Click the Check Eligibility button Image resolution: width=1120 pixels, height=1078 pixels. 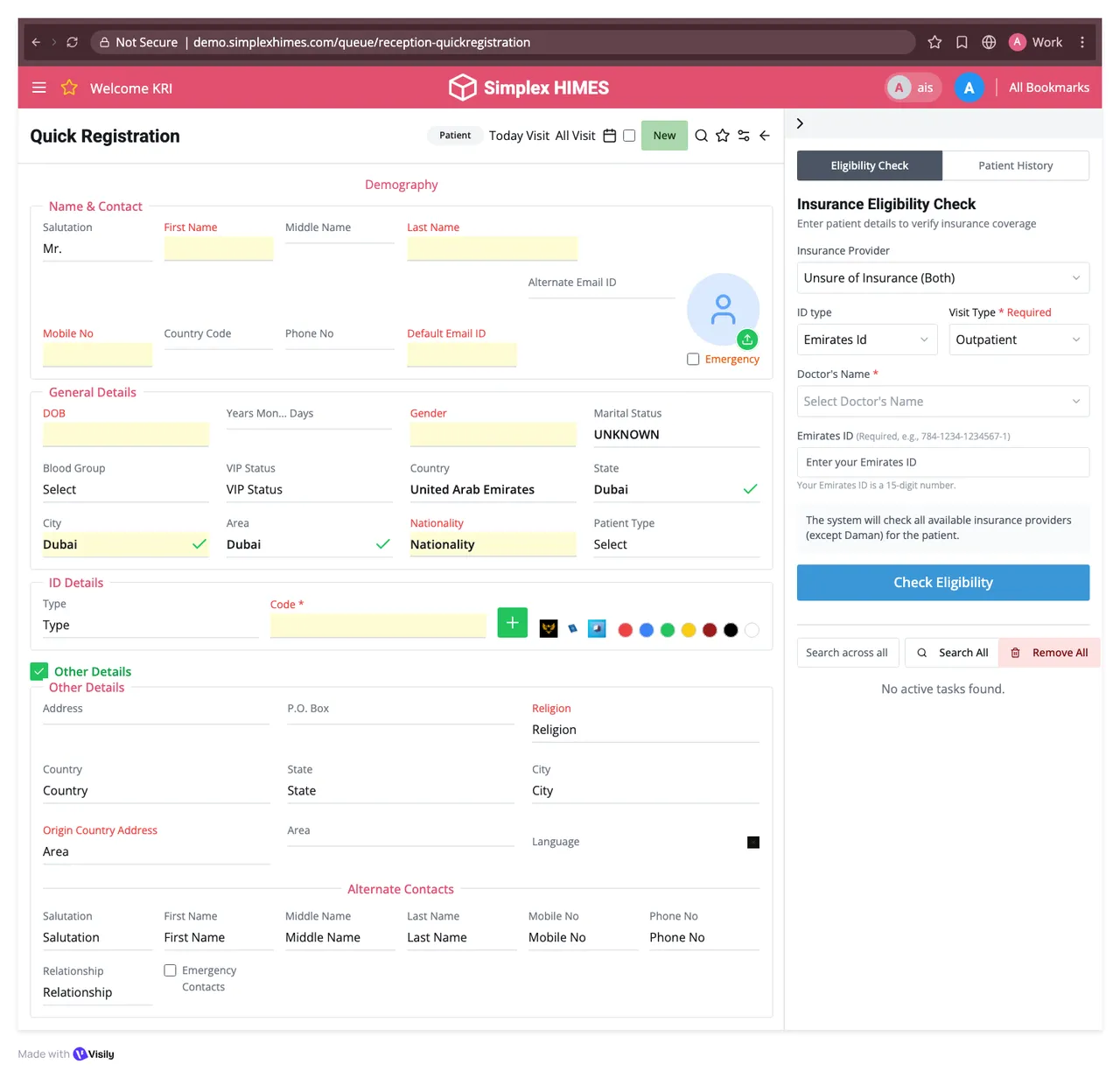[943, 583]
